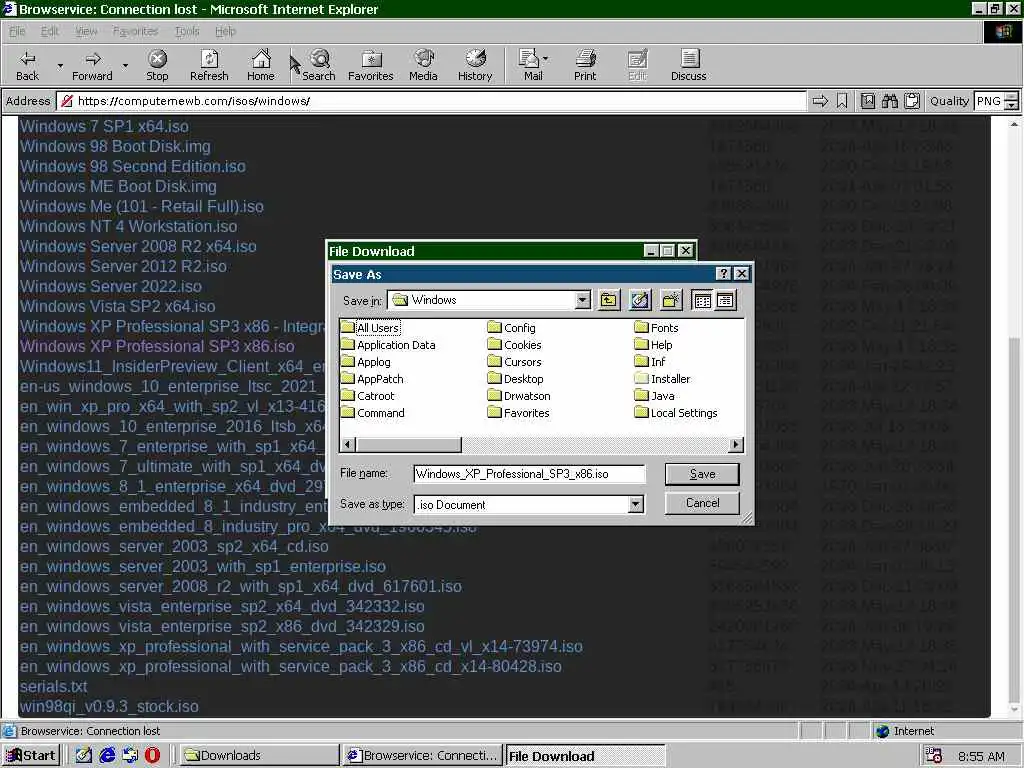
Task: Click the Cancel button in Save As
Action: coord(702,503)
